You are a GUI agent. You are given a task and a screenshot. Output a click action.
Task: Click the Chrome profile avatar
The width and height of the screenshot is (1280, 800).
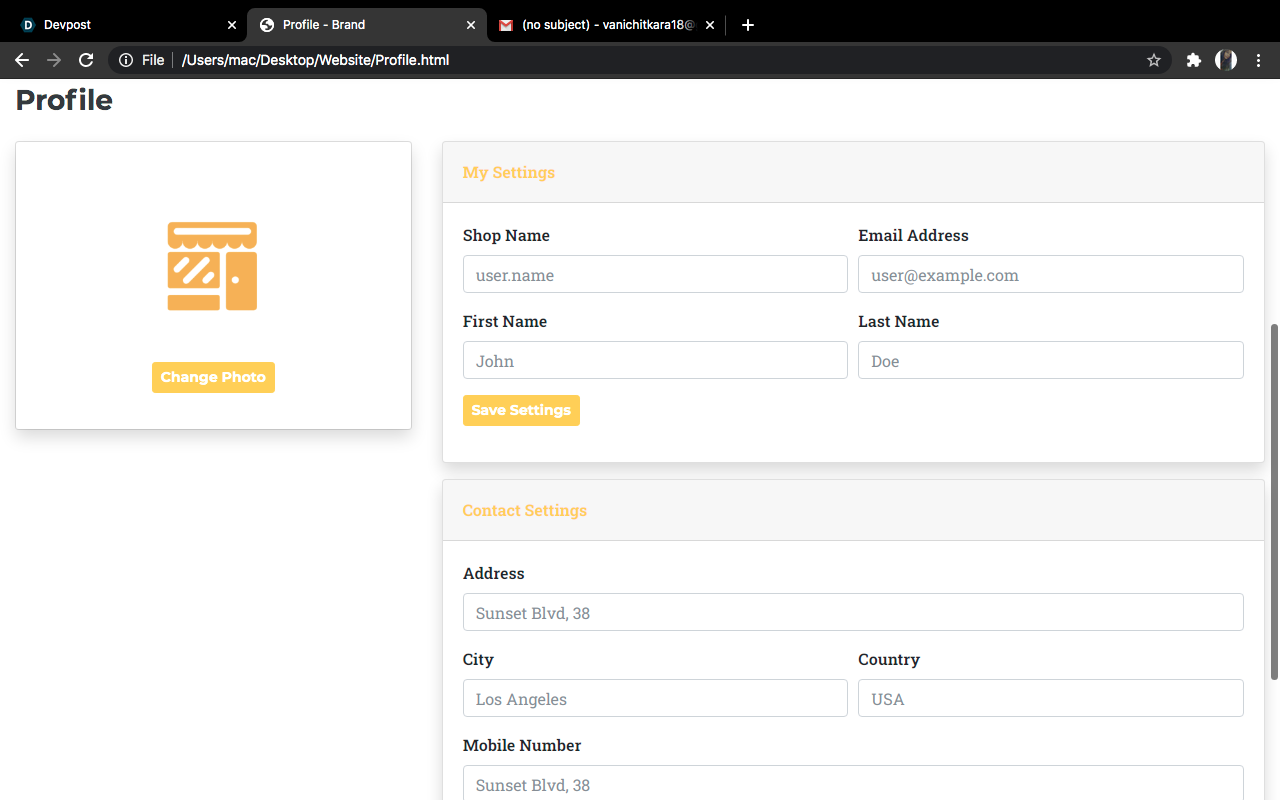[x=1225, y=59]
